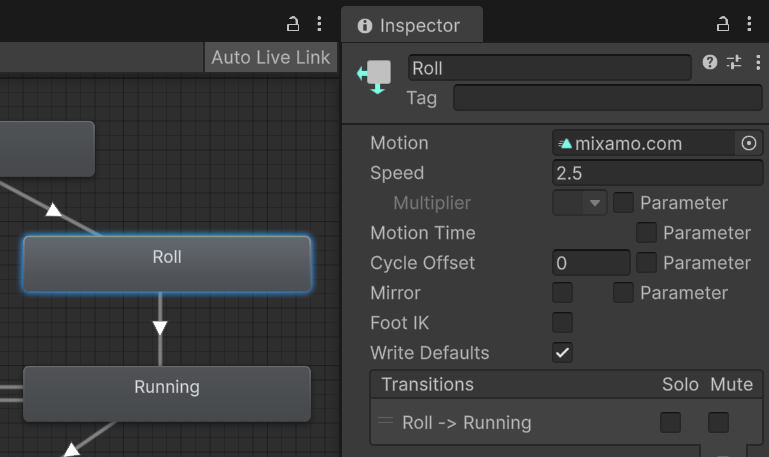Screen dimensions: 769x457
Task: Click the Write Defaults label
Action: tap(430, 353)
